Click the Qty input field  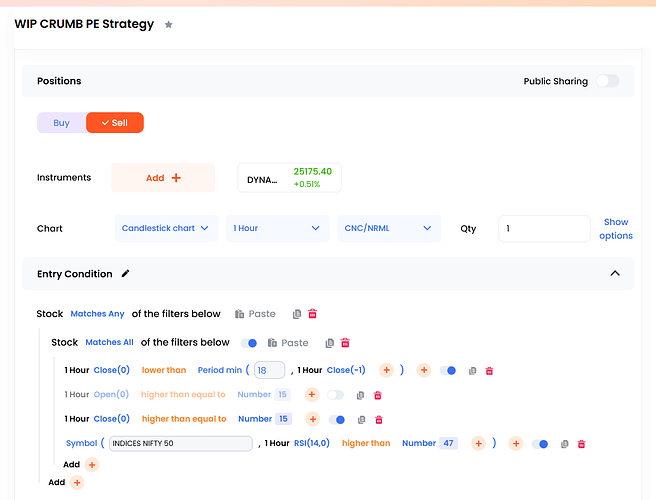tap(544, 229)
